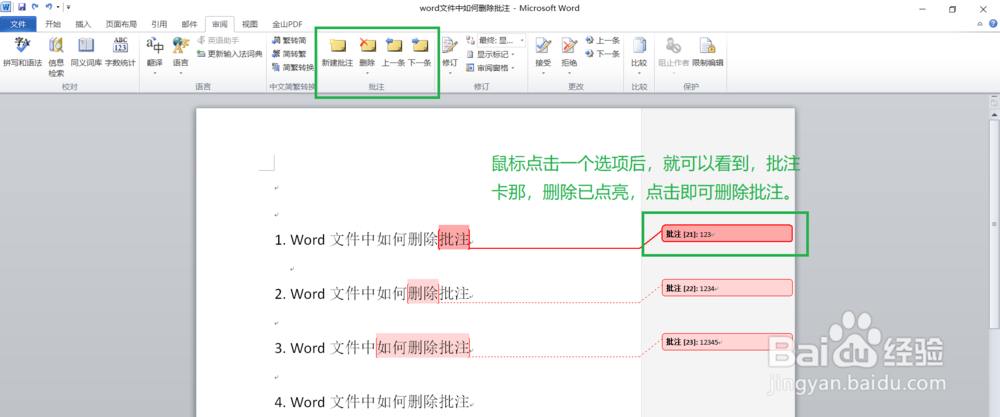
Task: Switch to the 邮件 tab
Action: tap(189, 24)
